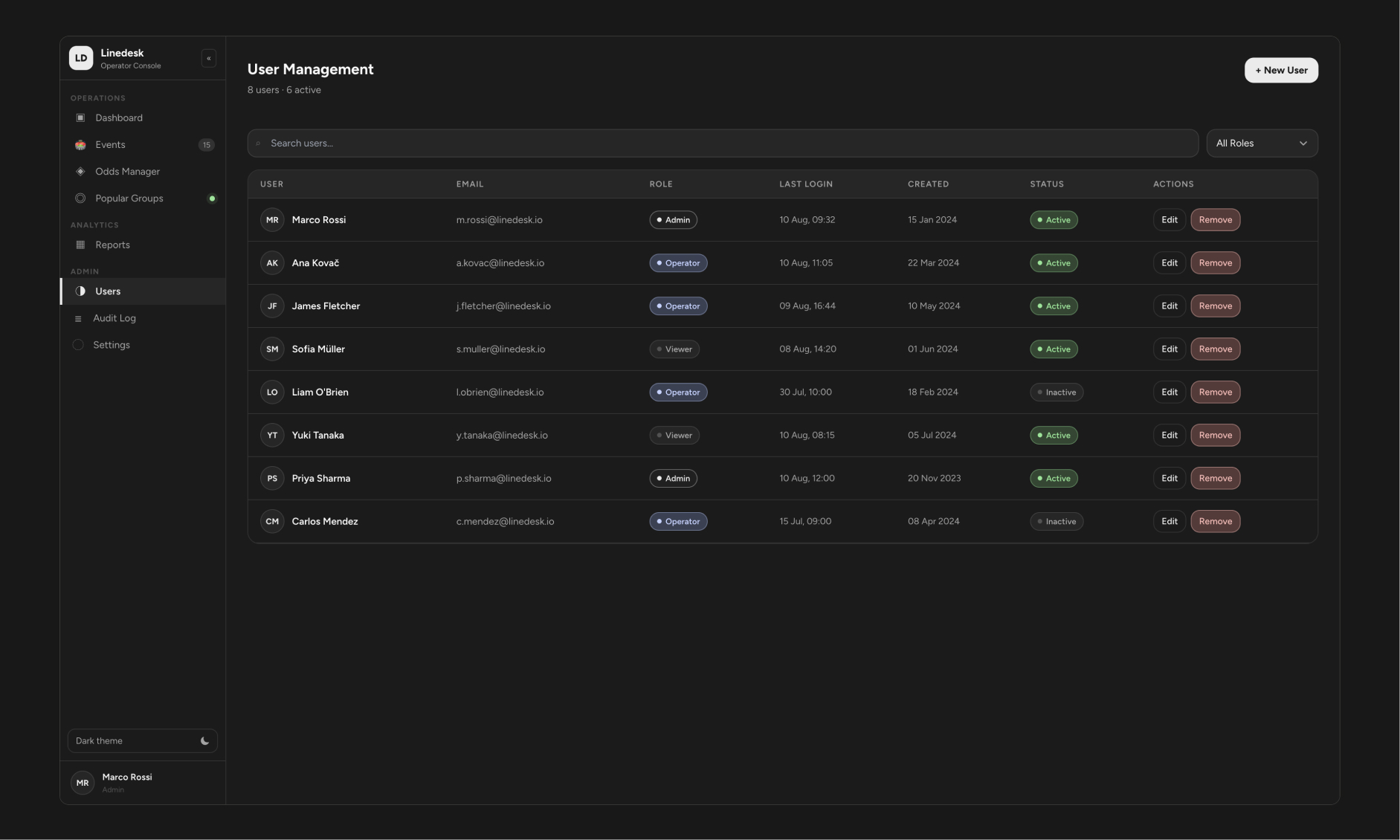
Task: Click the m.rossi@linedesk.io email
Action: (x=499, y=220)
